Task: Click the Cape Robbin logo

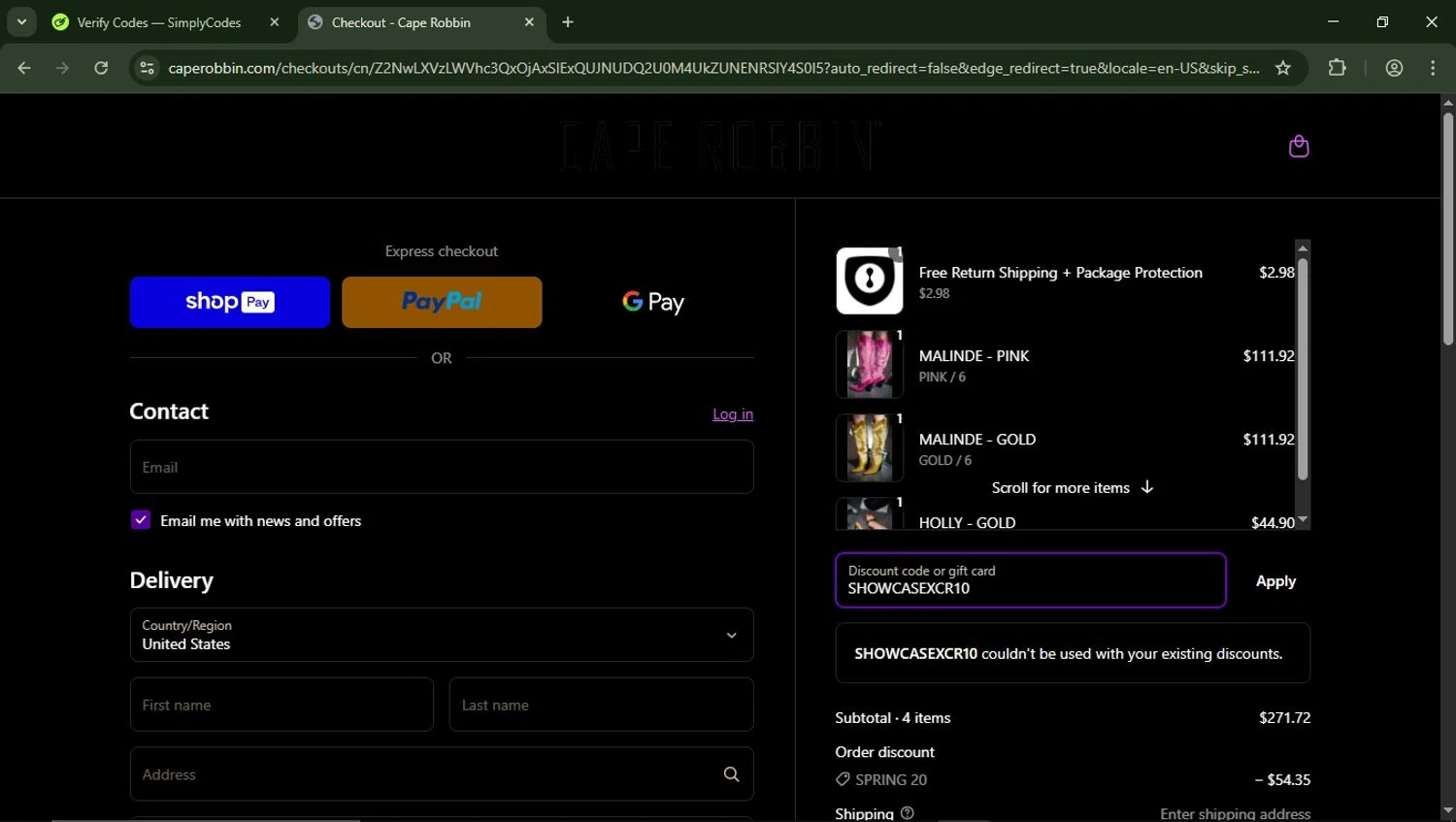Action: 720,146
